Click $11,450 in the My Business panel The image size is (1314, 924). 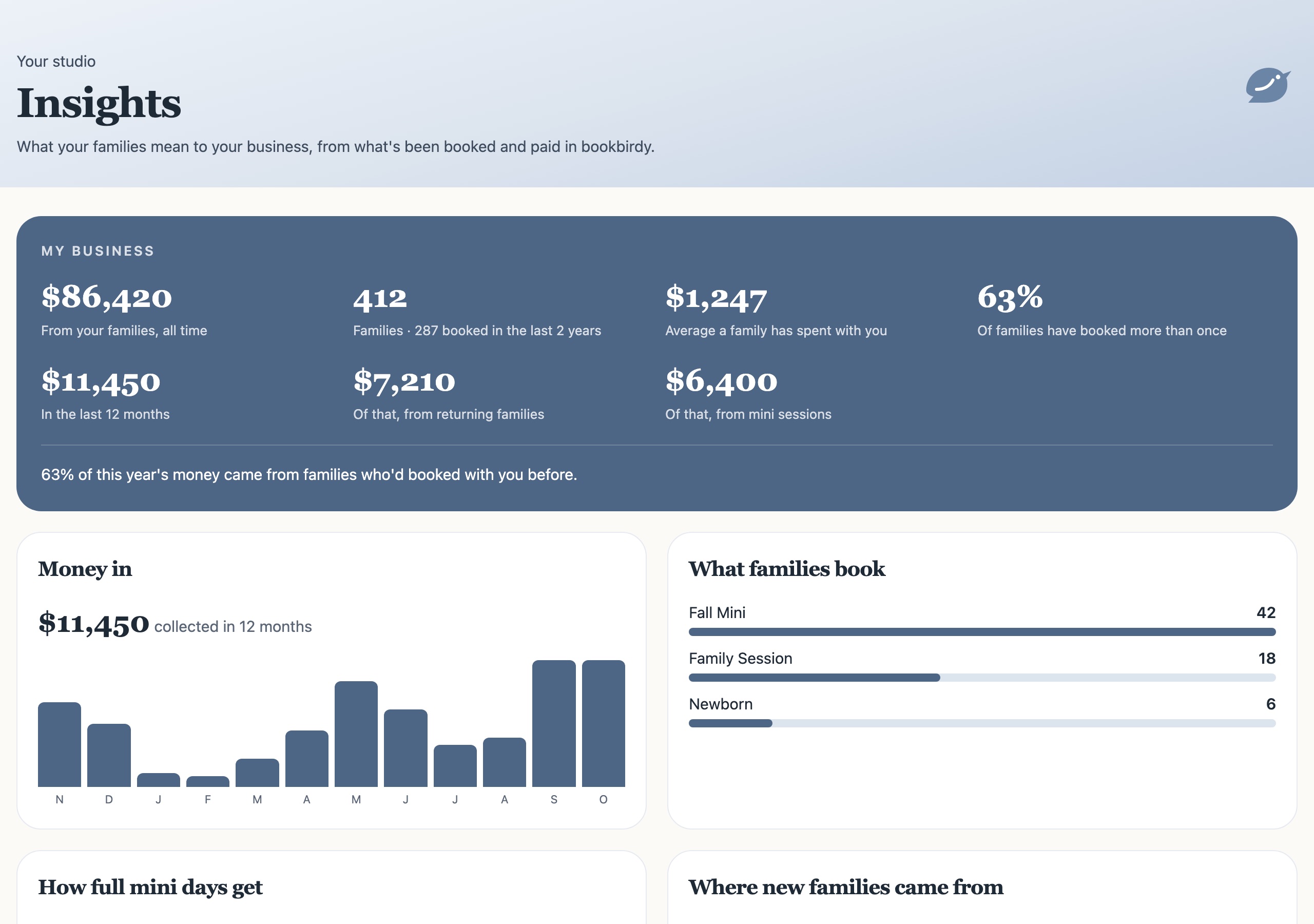101,382
